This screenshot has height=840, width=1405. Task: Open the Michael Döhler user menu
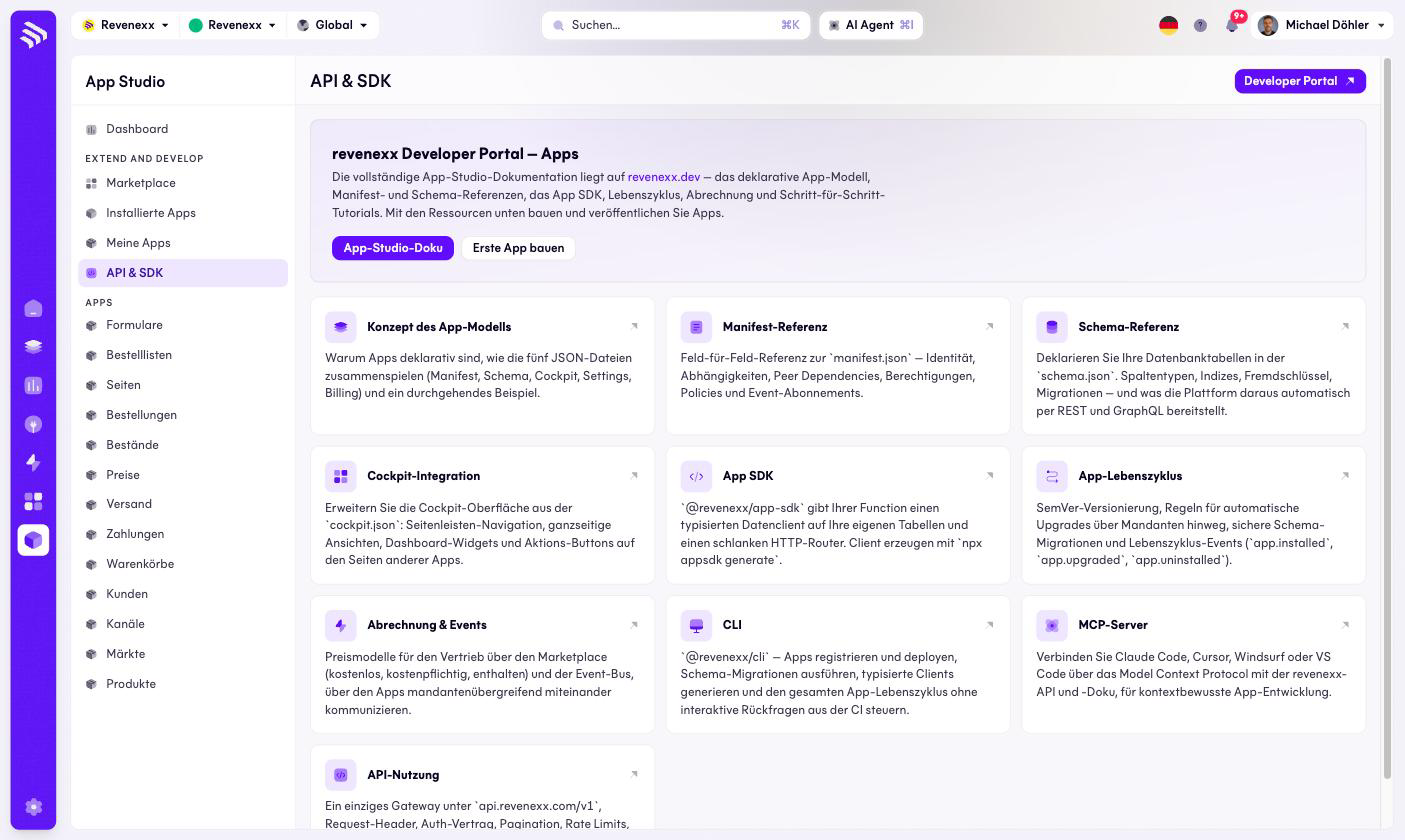point(1322,25)
